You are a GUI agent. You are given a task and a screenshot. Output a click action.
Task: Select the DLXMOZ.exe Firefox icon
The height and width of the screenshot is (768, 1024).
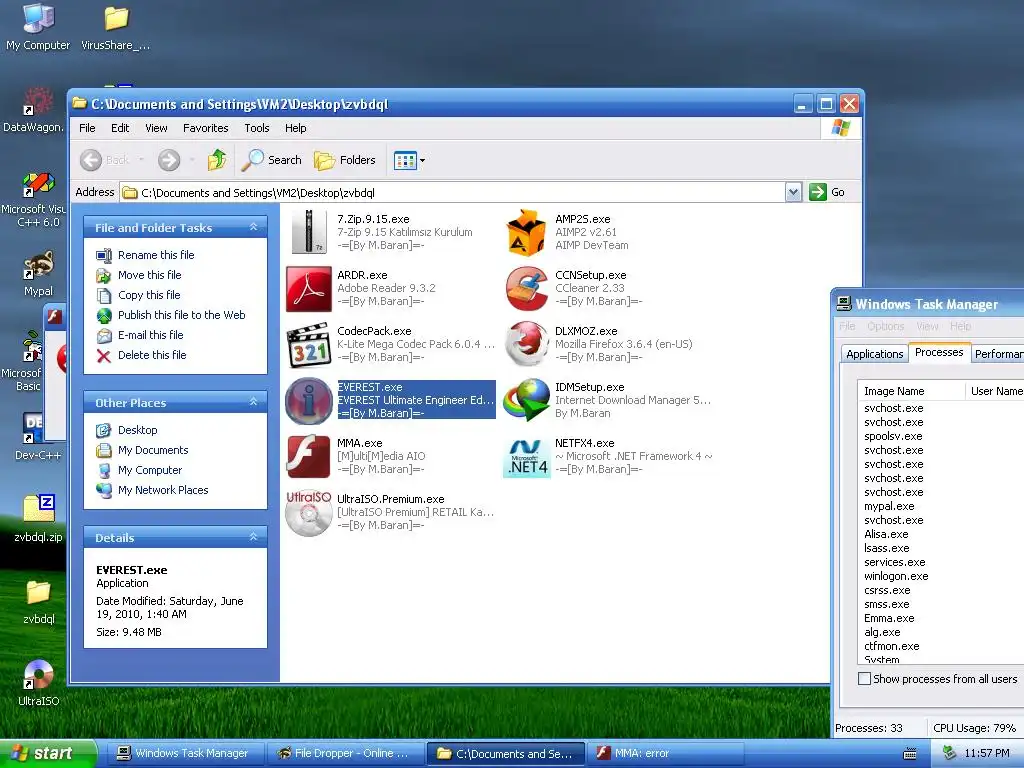click(526, 344)
